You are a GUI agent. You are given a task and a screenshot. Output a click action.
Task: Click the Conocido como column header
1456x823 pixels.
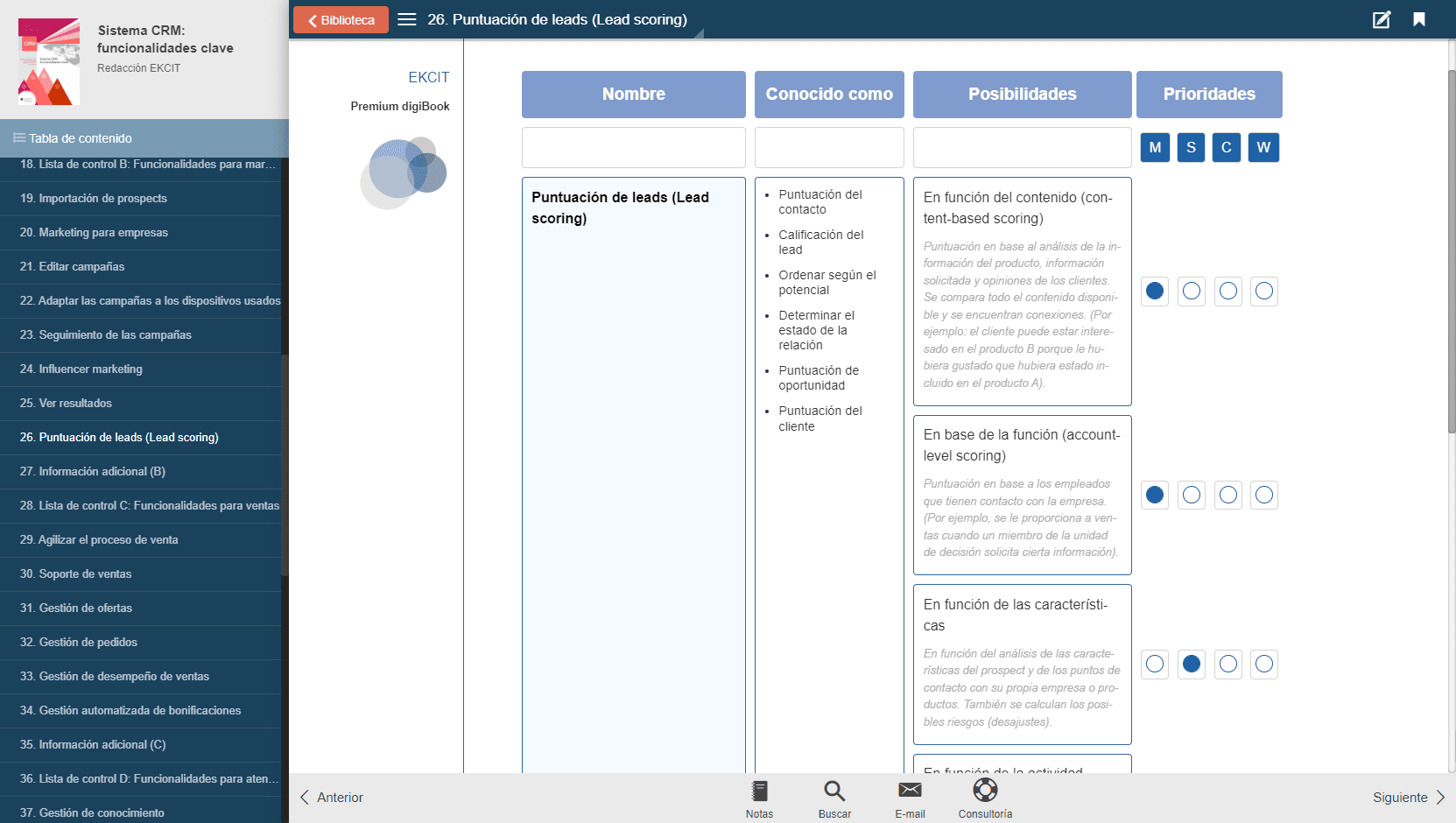point(829,94)
